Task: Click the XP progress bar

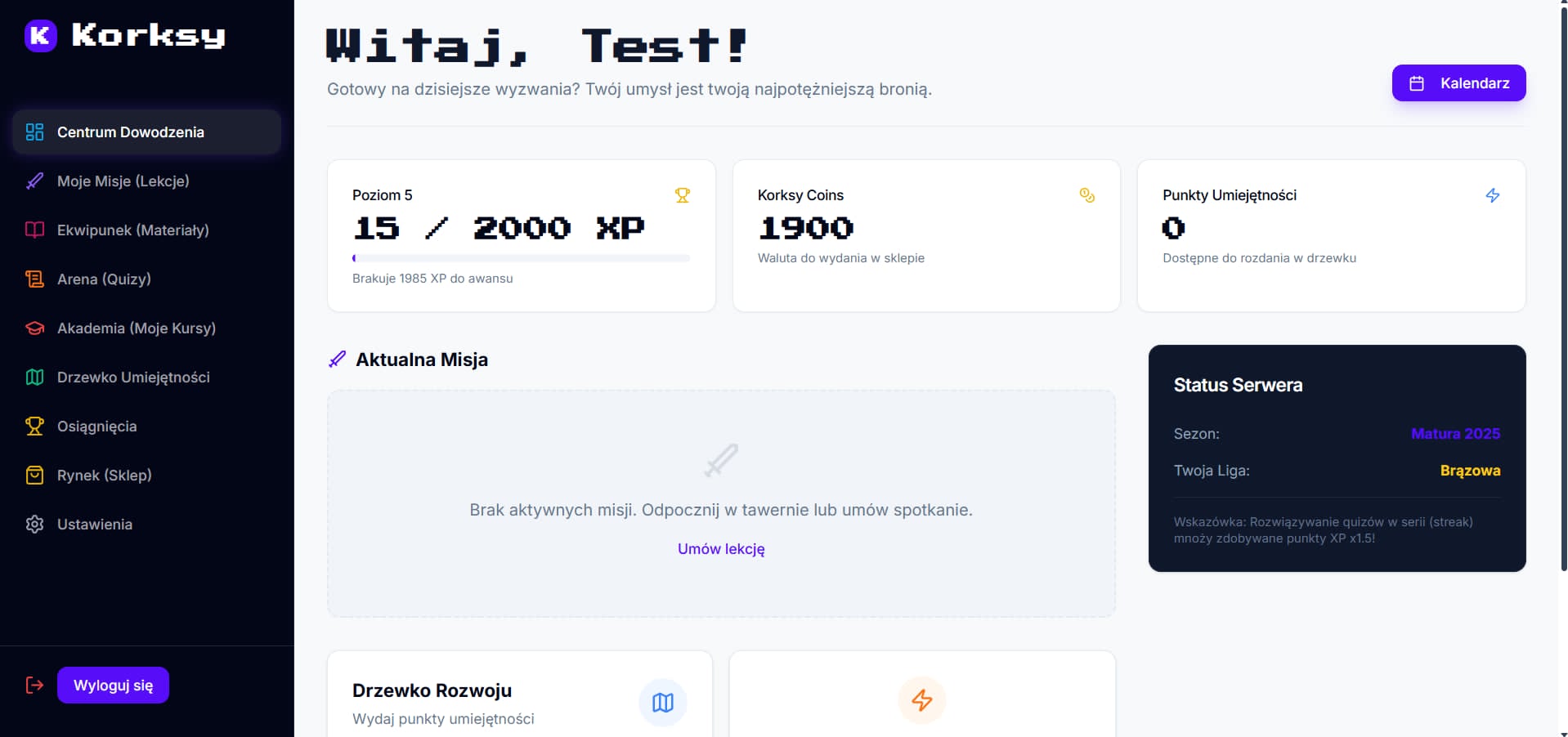Action: click(521, 258)
